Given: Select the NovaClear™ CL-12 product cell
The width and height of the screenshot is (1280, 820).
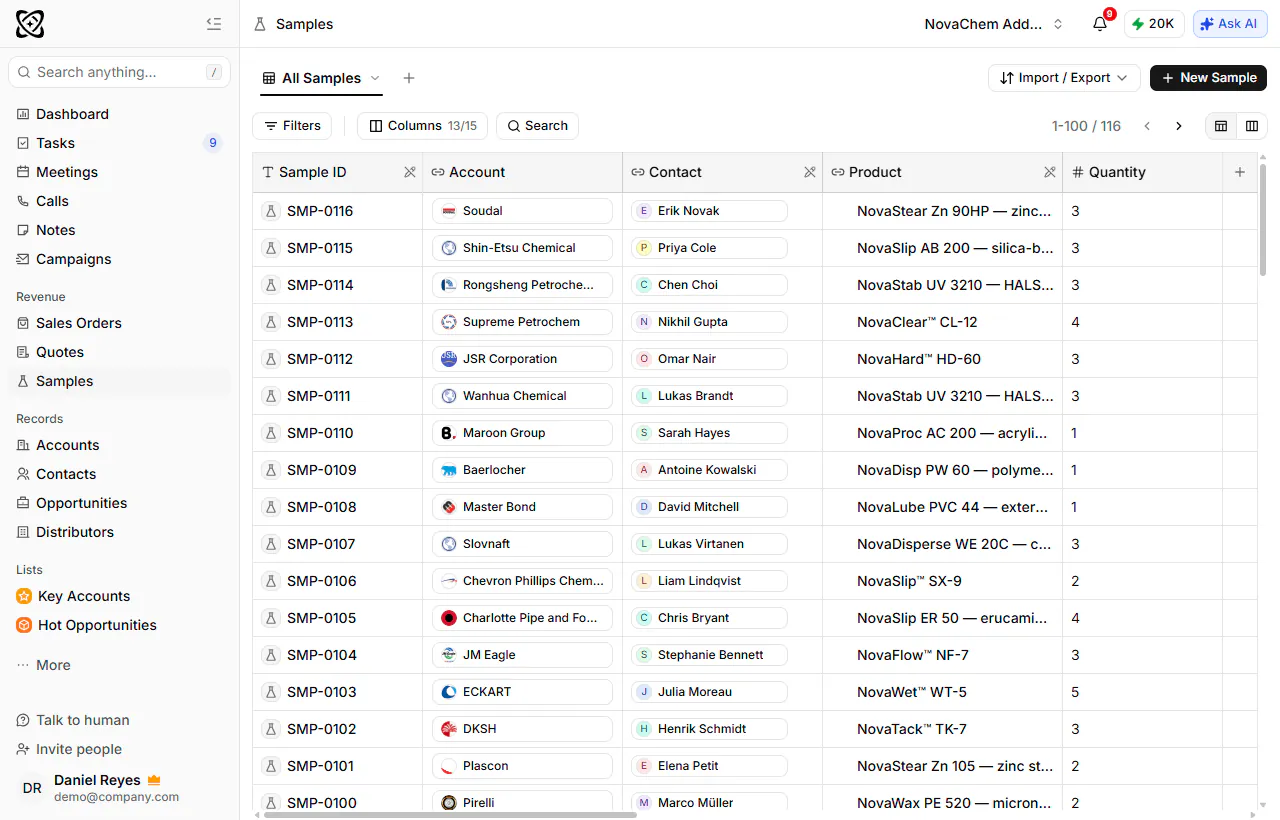Looking at the screenshot, I should click(x=942, y=322).
